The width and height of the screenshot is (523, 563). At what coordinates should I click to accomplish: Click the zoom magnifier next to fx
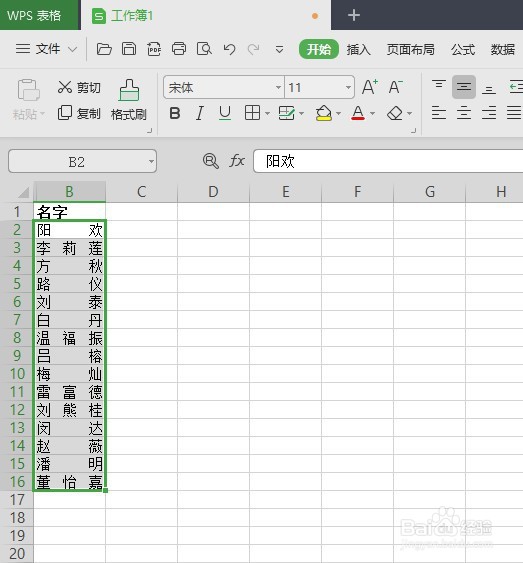211,161
